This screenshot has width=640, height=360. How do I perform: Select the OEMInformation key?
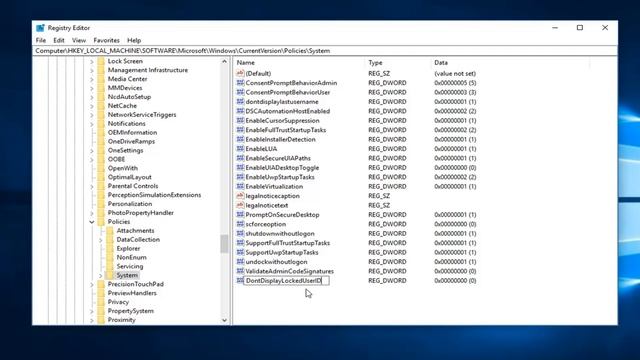coord(132,132)
